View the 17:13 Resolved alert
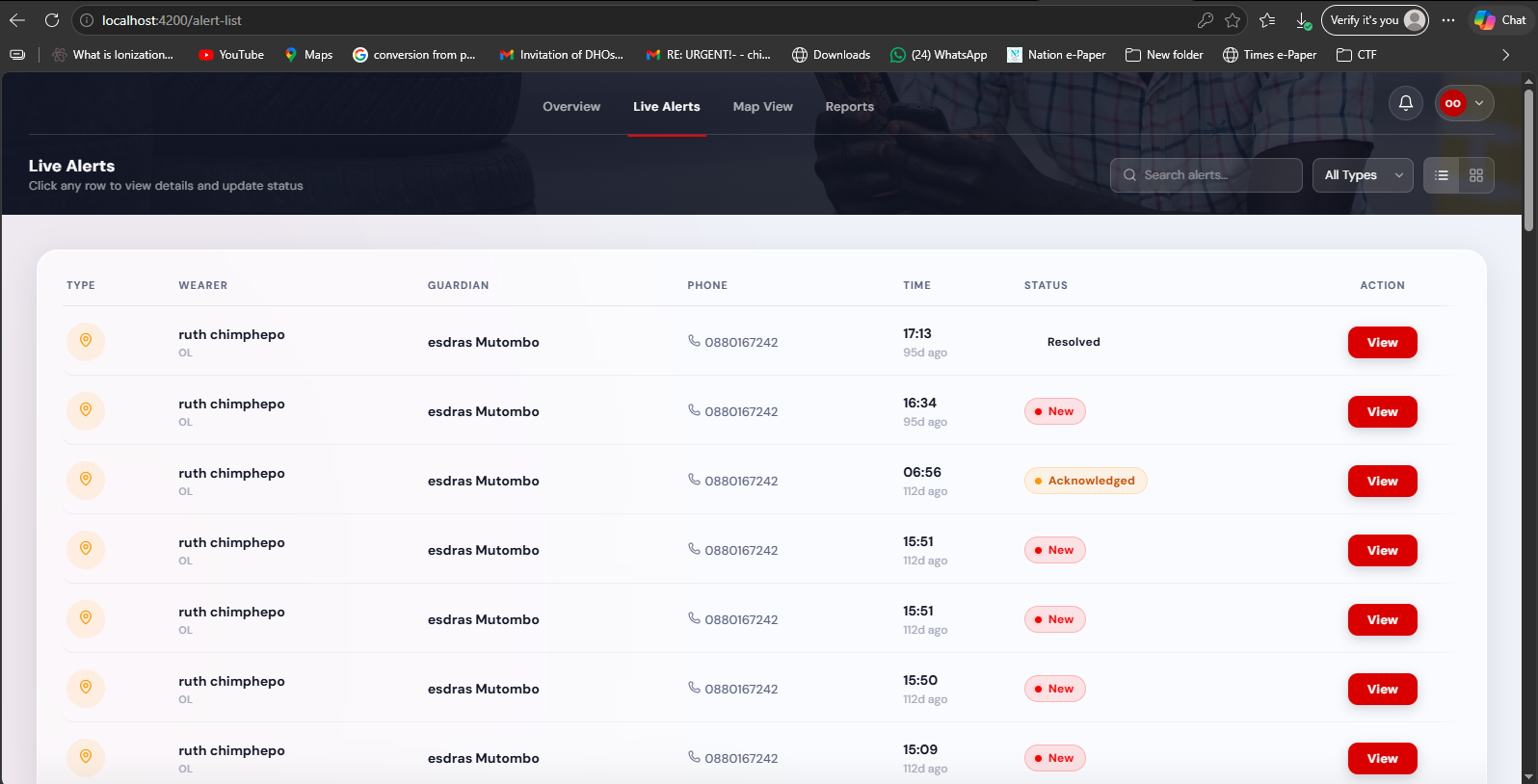The height and width of the screenshot is (784, 1538). click(x=1382, y=343)
